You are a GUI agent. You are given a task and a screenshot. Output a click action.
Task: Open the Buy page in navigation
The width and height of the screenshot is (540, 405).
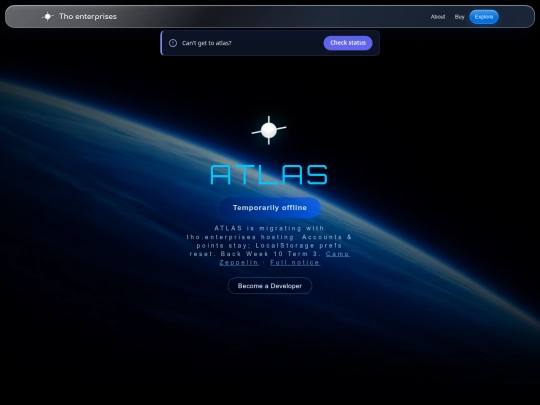pos(459,17)
